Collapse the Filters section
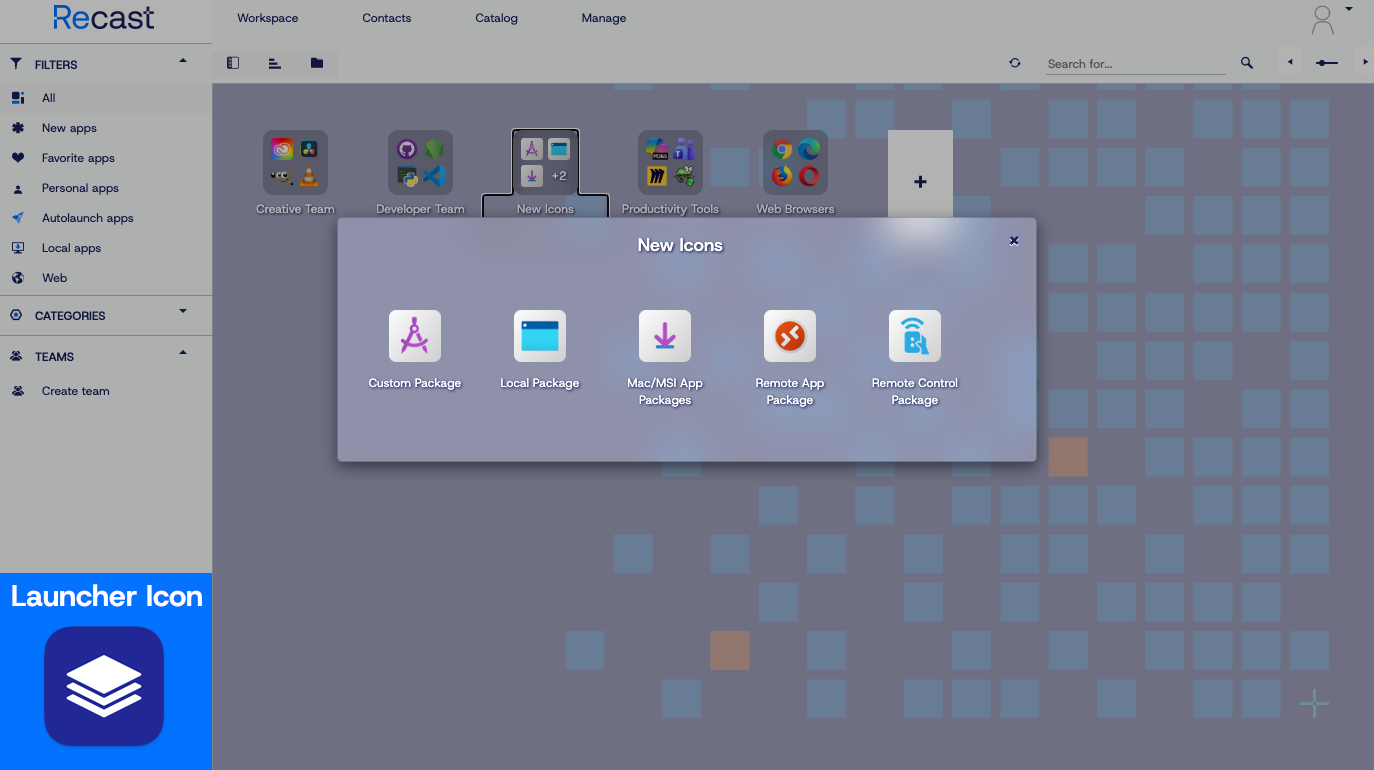This screenshot has height=770, width=1374. pyautogui.click(x=183, y=62)
